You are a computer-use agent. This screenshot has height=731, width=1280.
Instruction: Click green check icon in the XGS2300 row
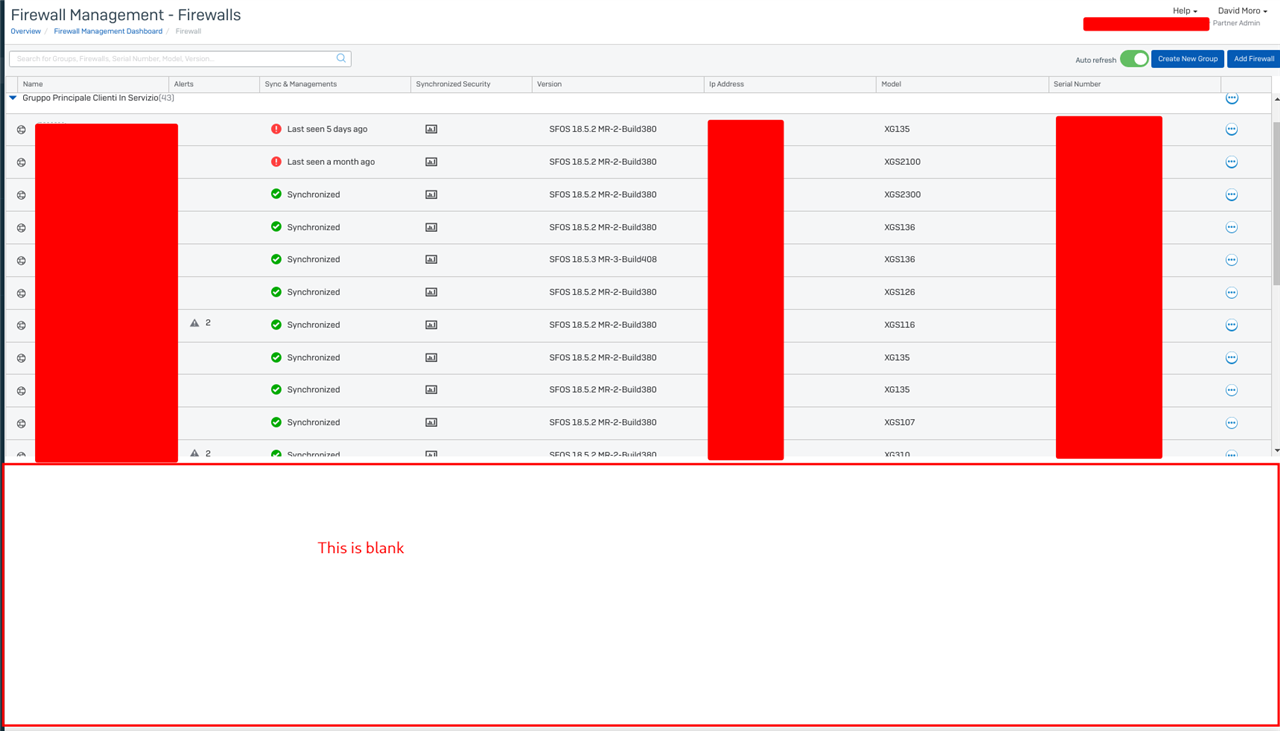pos(276,194)
